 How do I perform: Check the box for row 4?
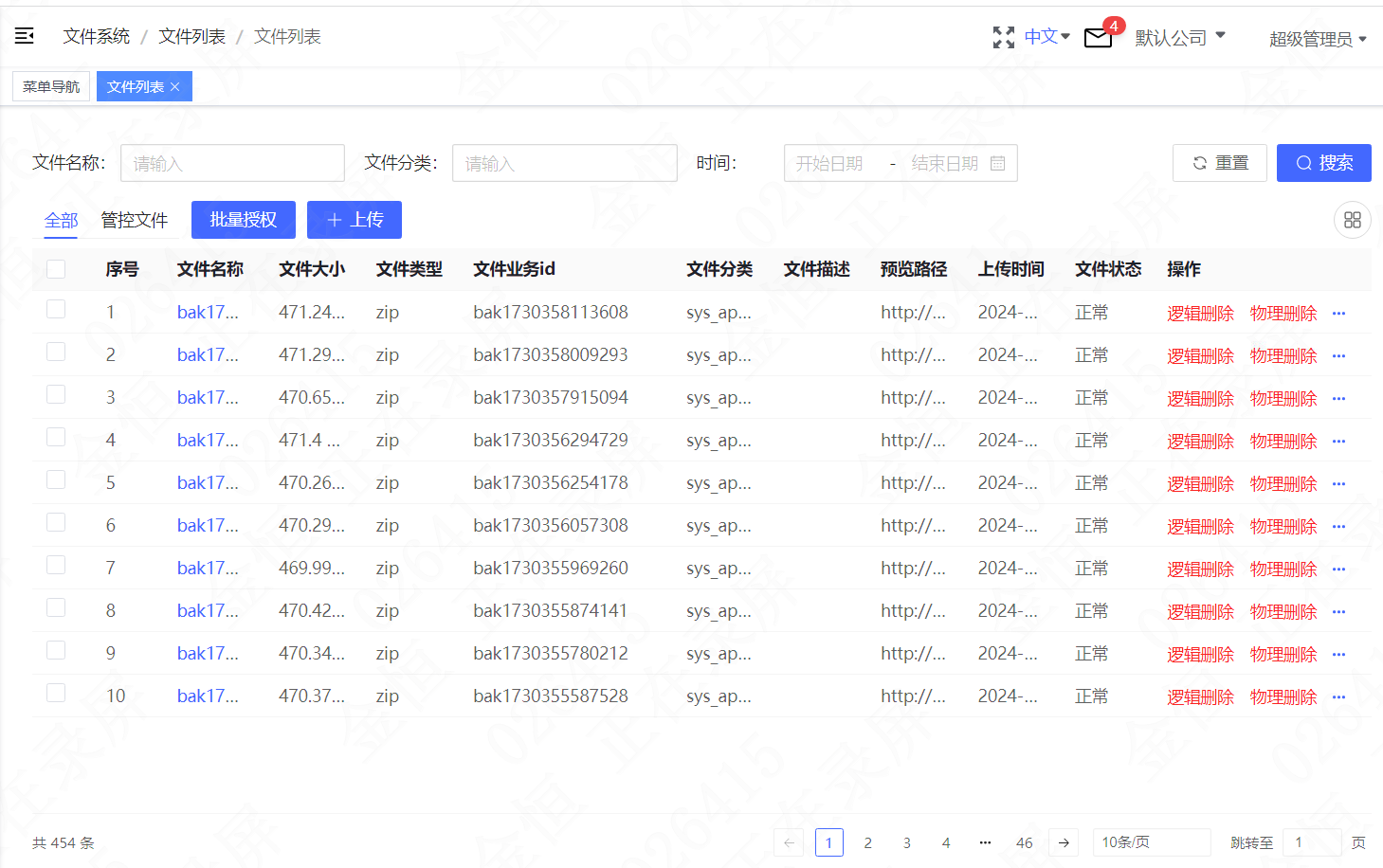point(56,437)
